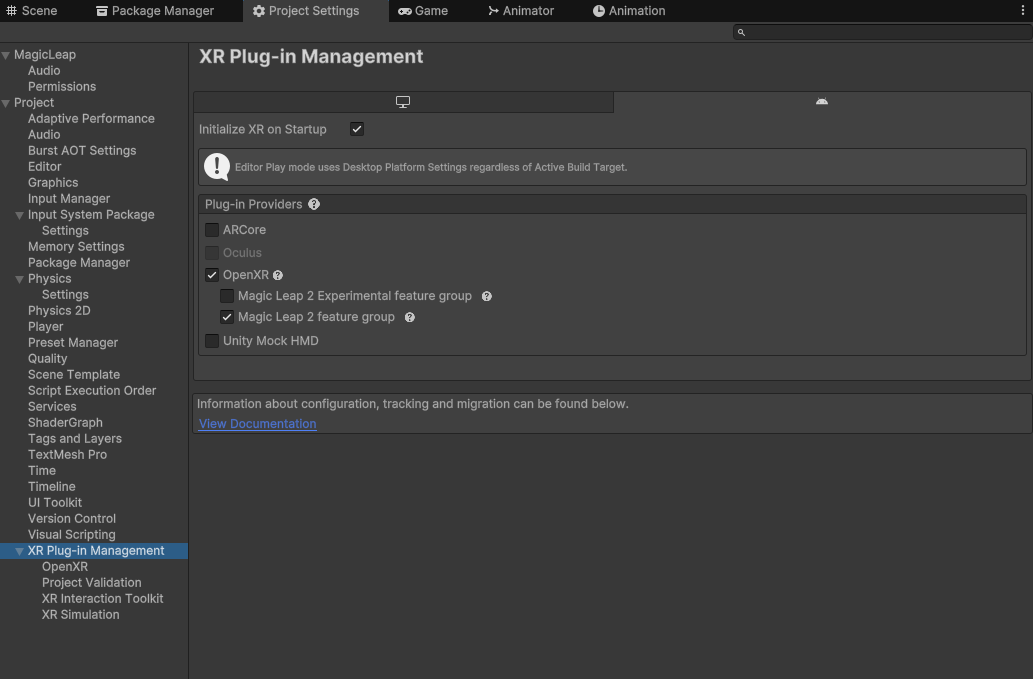Select OpenXR under XR Plug-in Management
Image resolution: width=1033 pixels, height=679 pixels.
tap(64, 566)
